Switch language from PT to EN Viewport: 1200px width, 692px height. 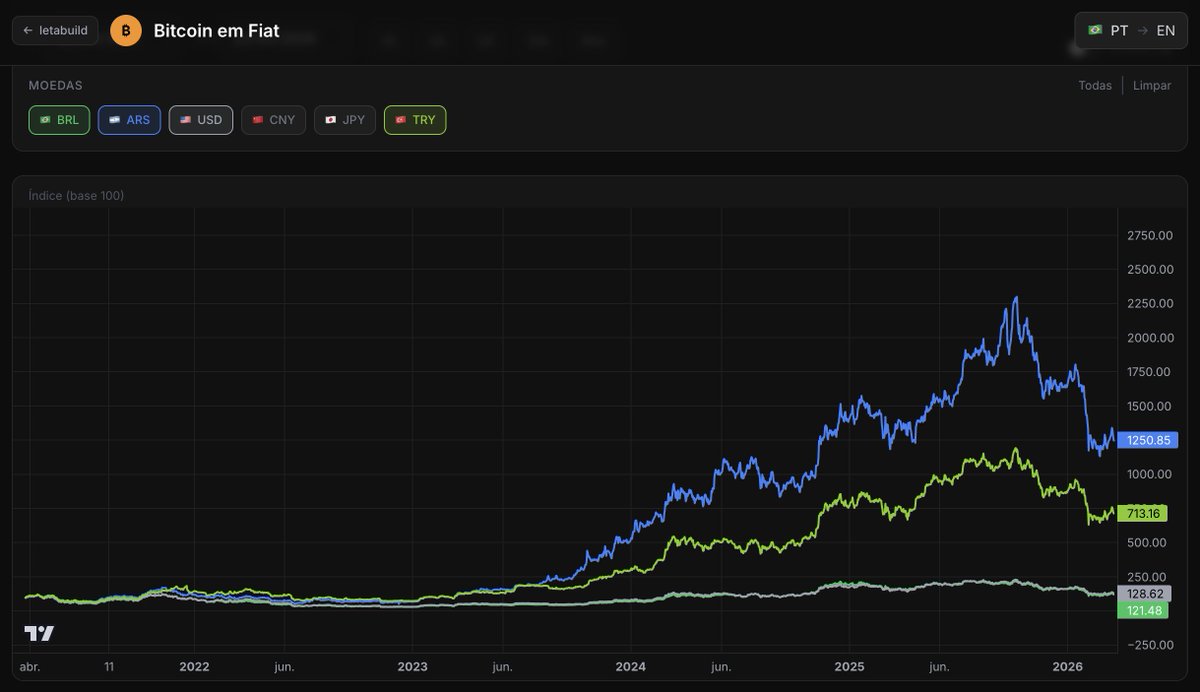click(1131, 30)
